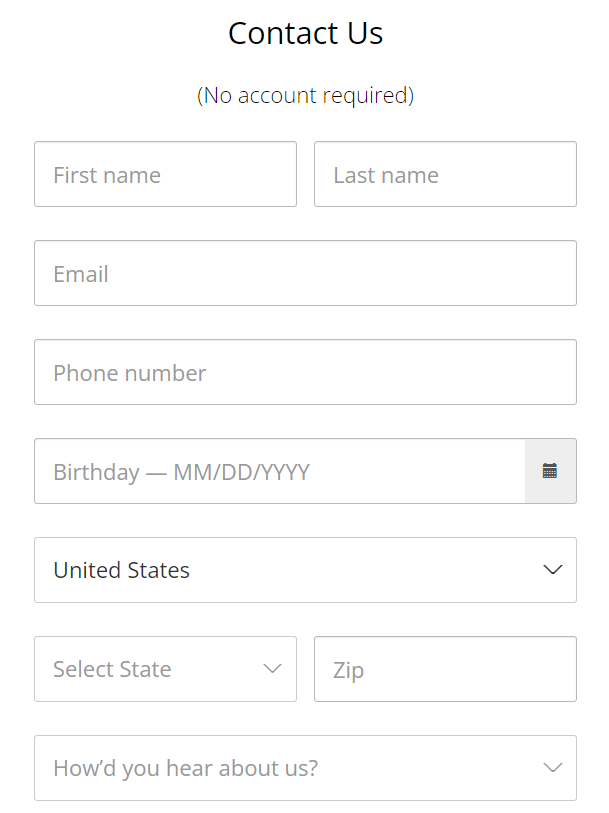The image size is (609, 813).
Task: Click into the Email field
Action: click(x=305, y=273)
